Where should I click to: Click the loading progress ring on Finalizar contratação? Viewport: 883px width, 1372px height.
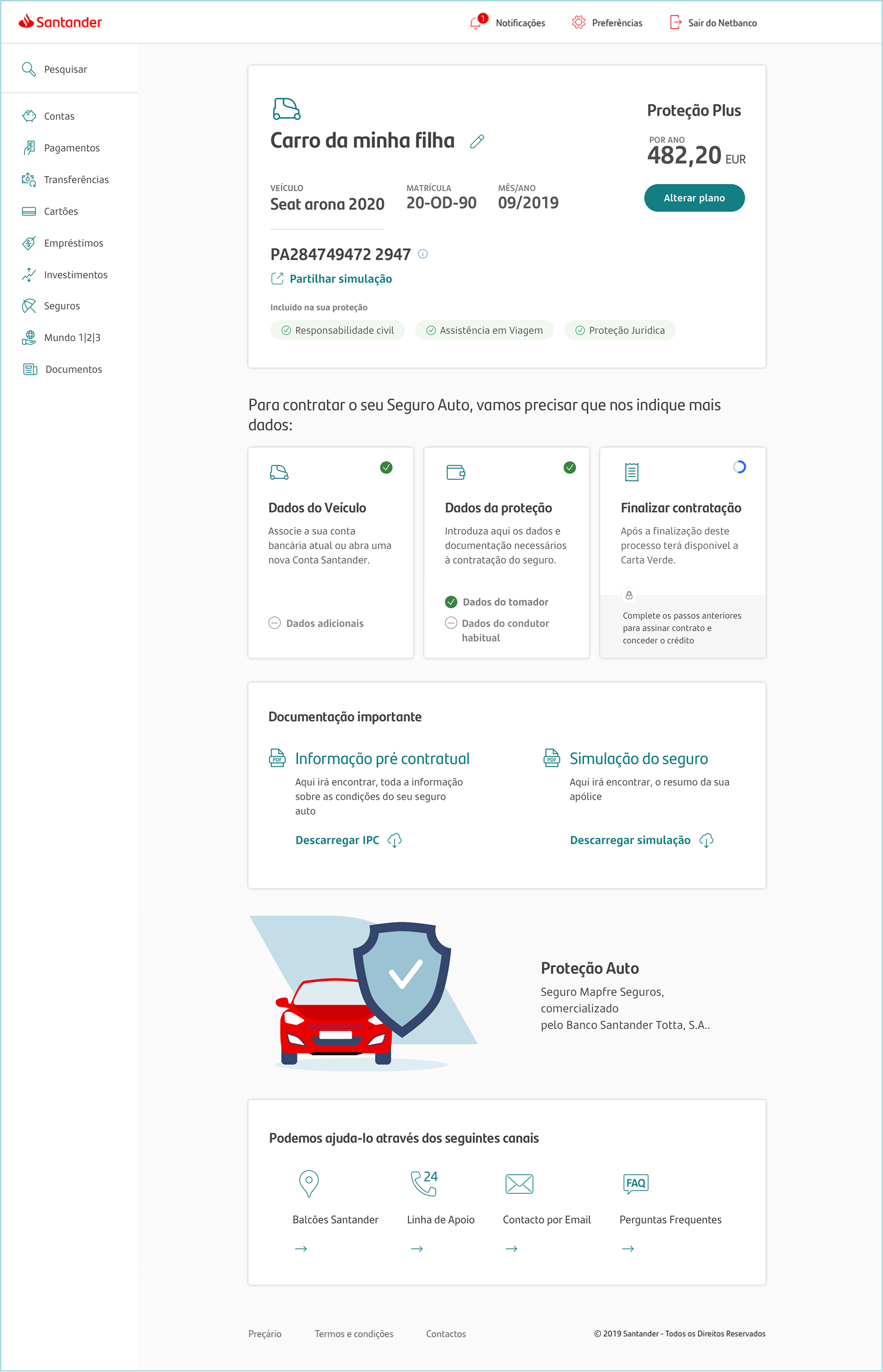739,467
